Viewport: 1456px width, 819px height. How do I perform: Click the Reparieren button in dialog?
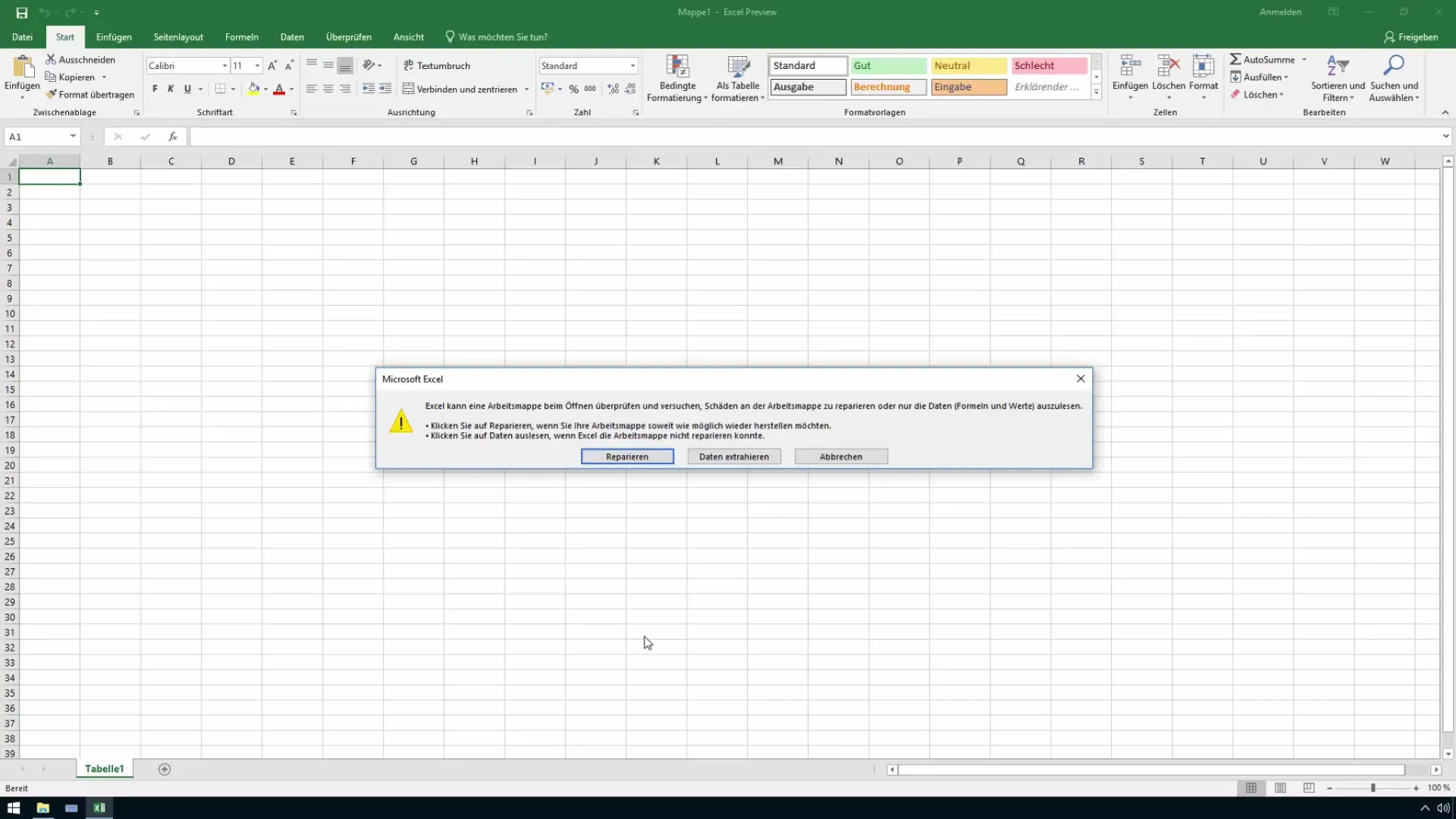coord(626,457)
